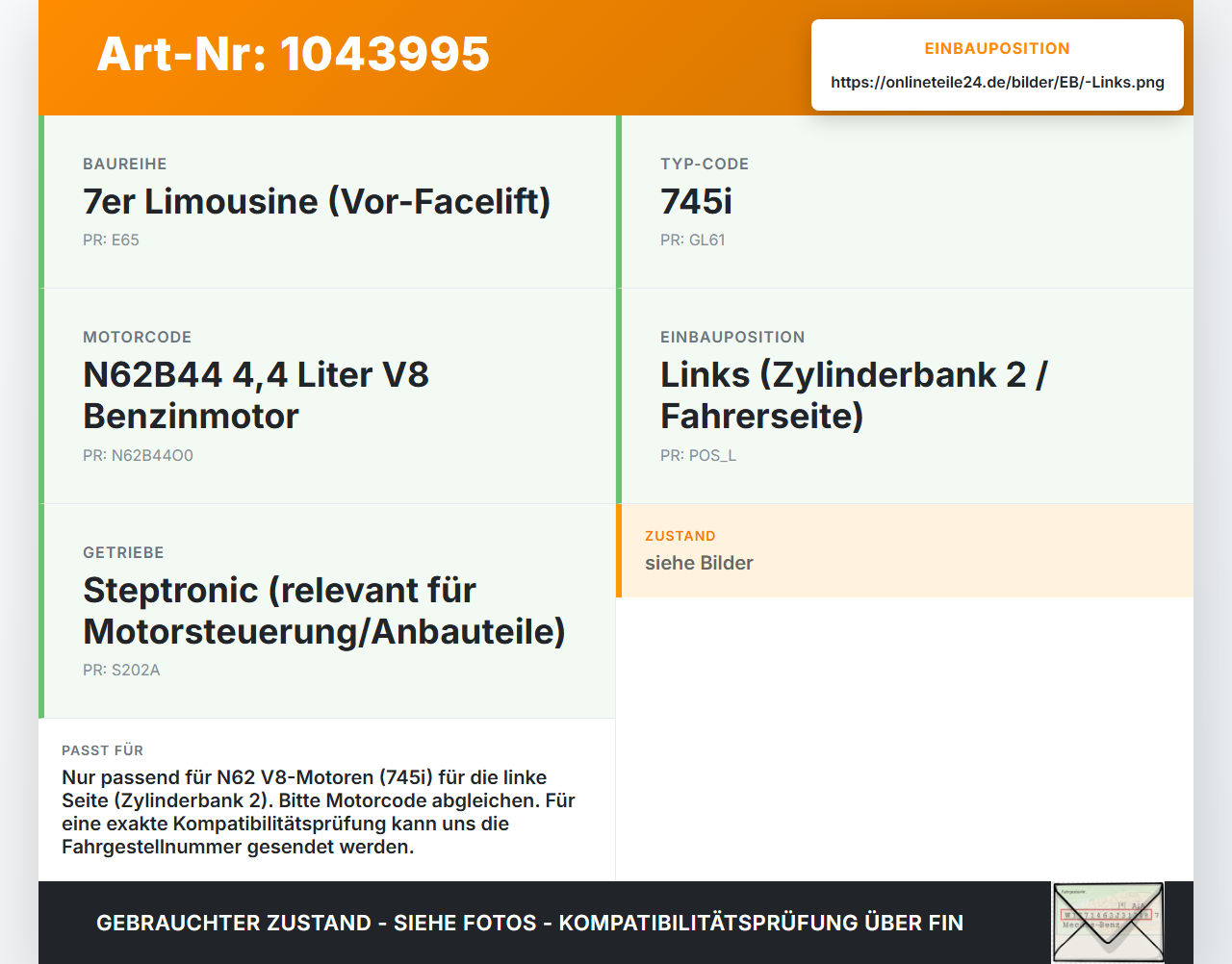Click the BAUREIHE label
This screenshot has height=964, width=1232.
[x=125, y=165]
